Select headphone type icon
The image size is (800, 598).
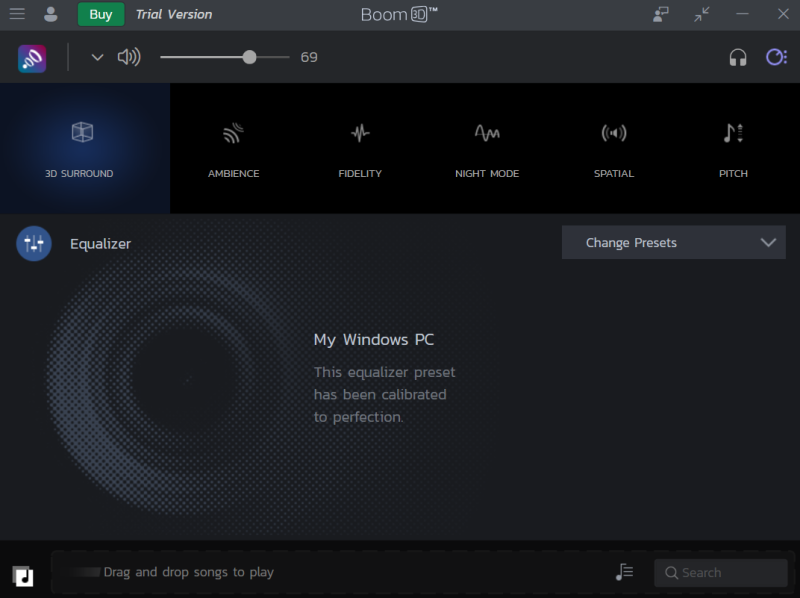(x=738, y=57)
